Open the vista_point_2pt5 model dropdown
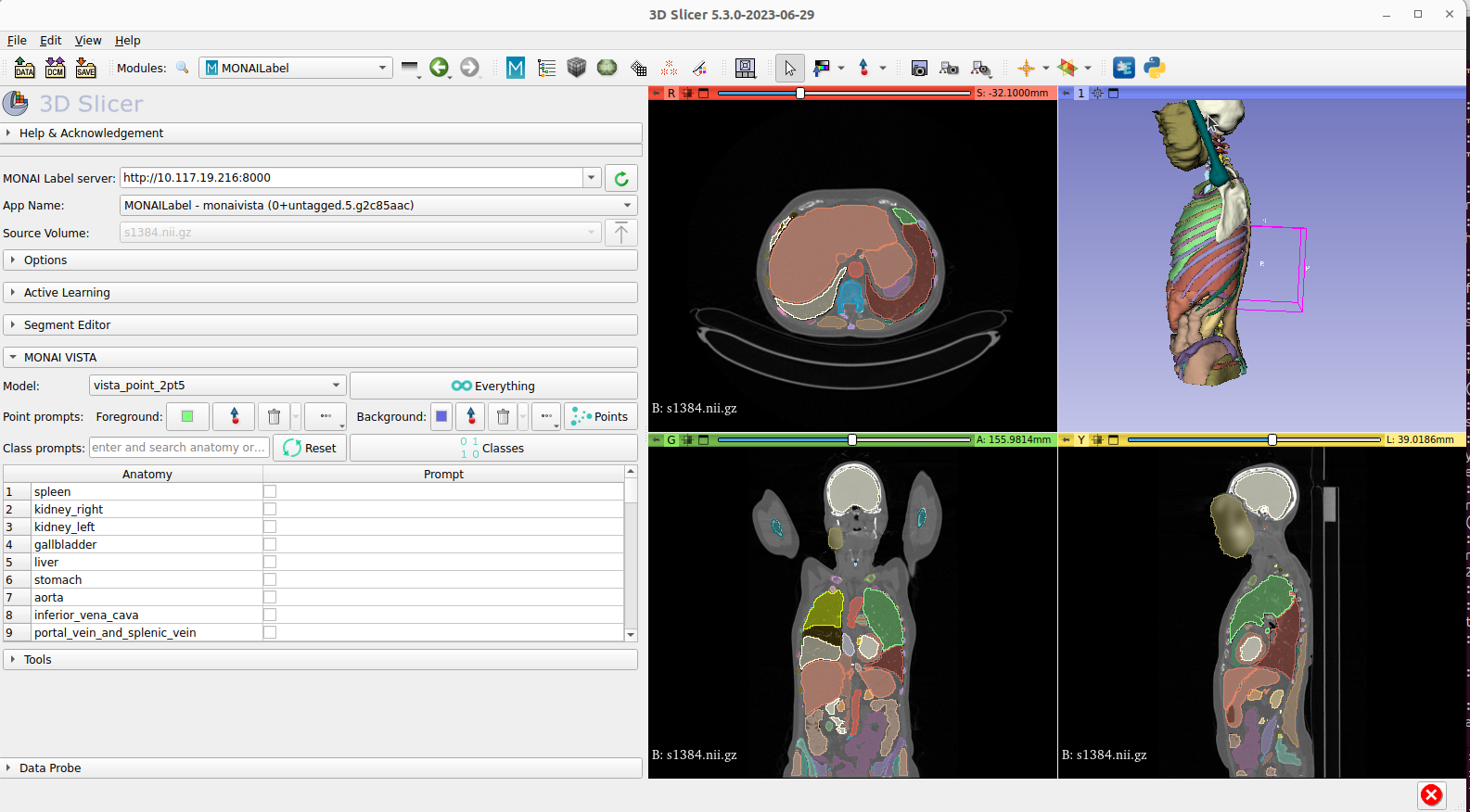Screen dimensions: 1470x812 pyautogui.click(x=218, y=386)
